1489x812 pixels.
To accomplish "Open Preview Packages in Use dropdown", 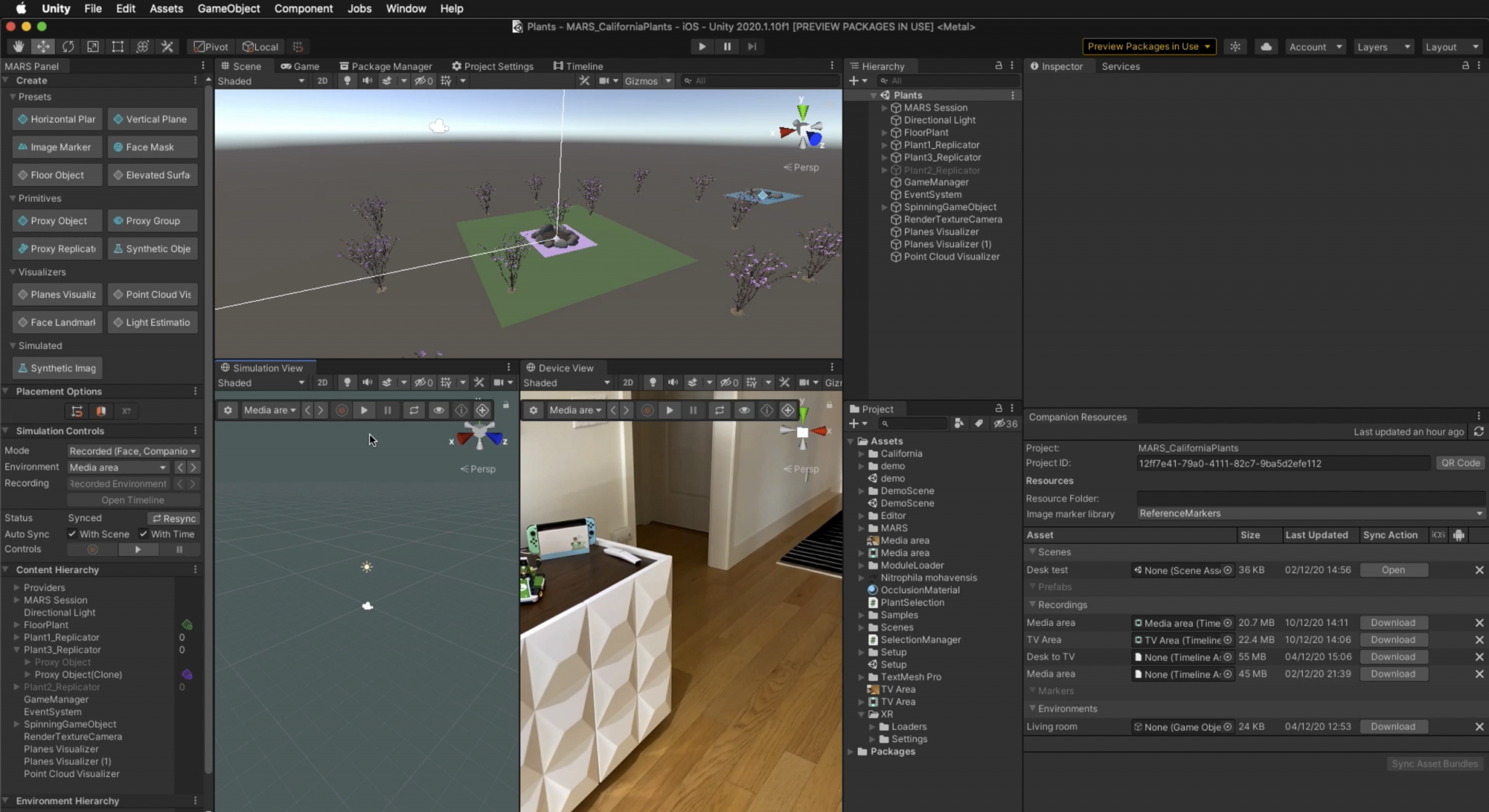I will [1149, 47].
